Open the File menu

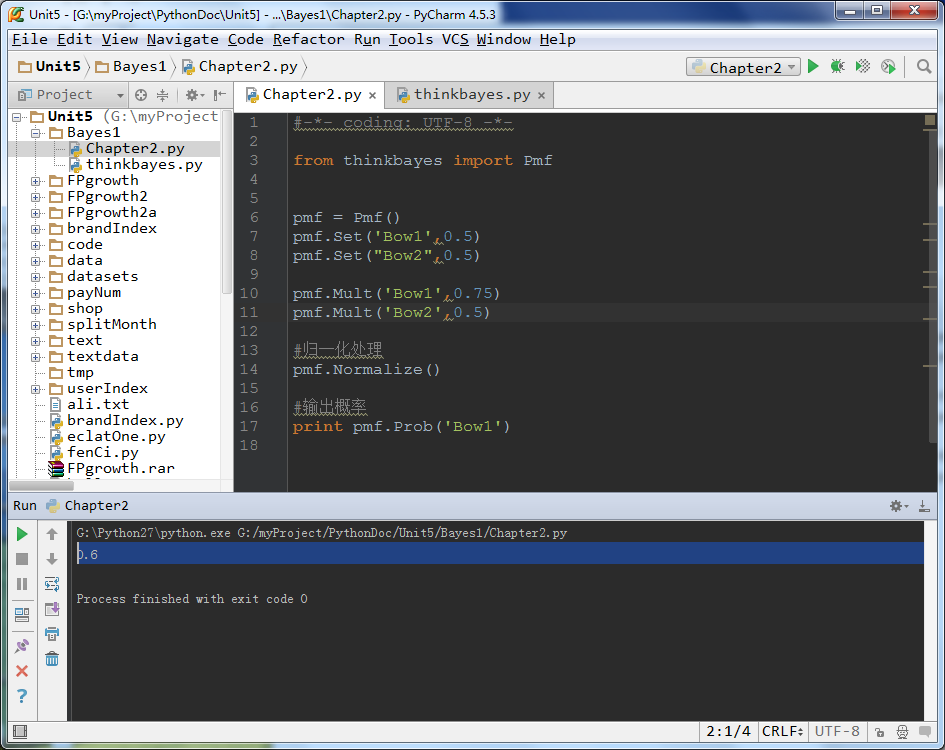pos(30,39)
